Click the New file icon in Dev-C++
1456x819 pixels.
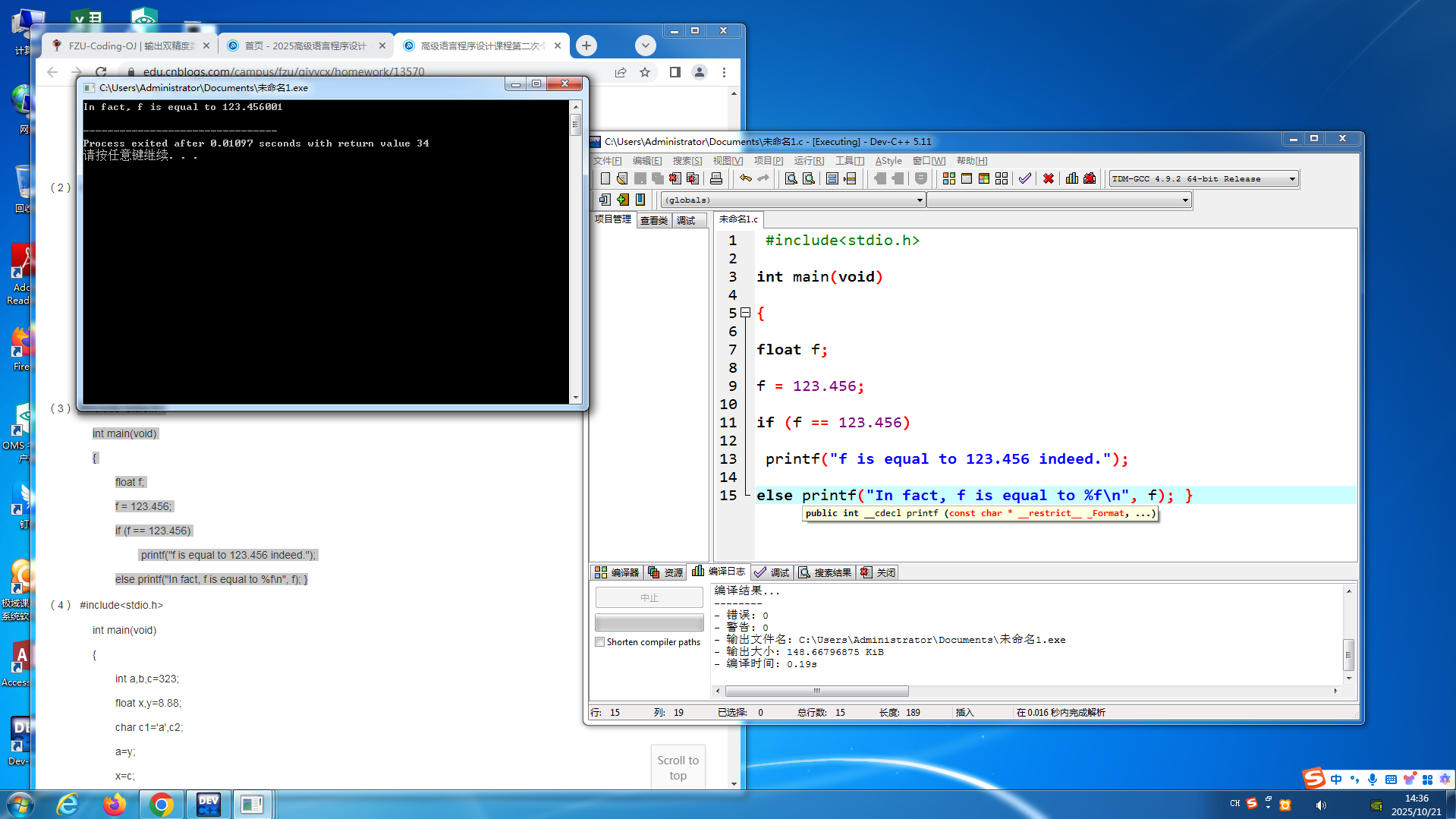(605, 178)
